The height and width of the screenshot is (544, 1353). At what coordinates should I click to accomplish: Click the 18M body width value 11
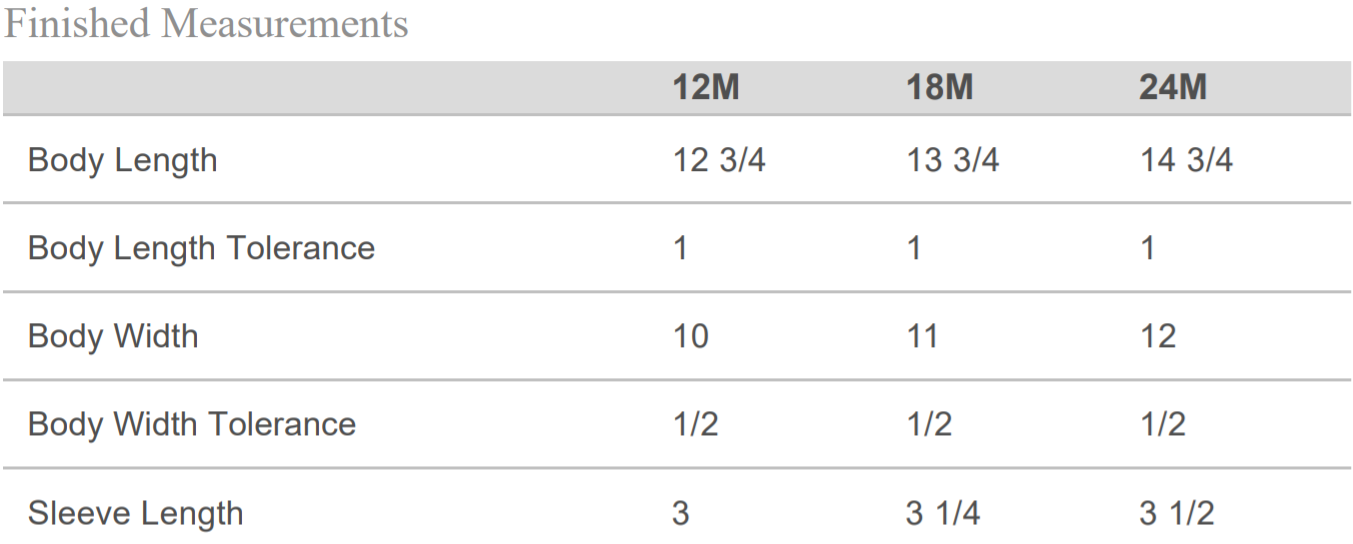pos(923,336)
